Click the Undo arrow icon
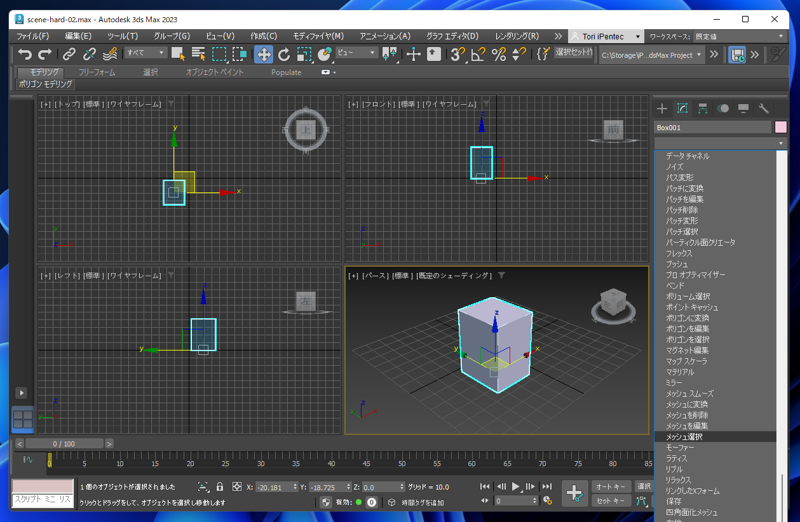Image resolution: width=800 pixels, height=522 pixels. click(24, 54)
